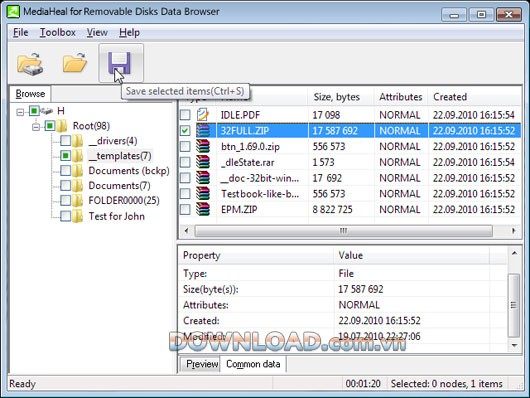The width and height of the screenshot is (530, 398).
Task: Click the FOLDER0000(25) folder icon
Action: tap(77, 201)
